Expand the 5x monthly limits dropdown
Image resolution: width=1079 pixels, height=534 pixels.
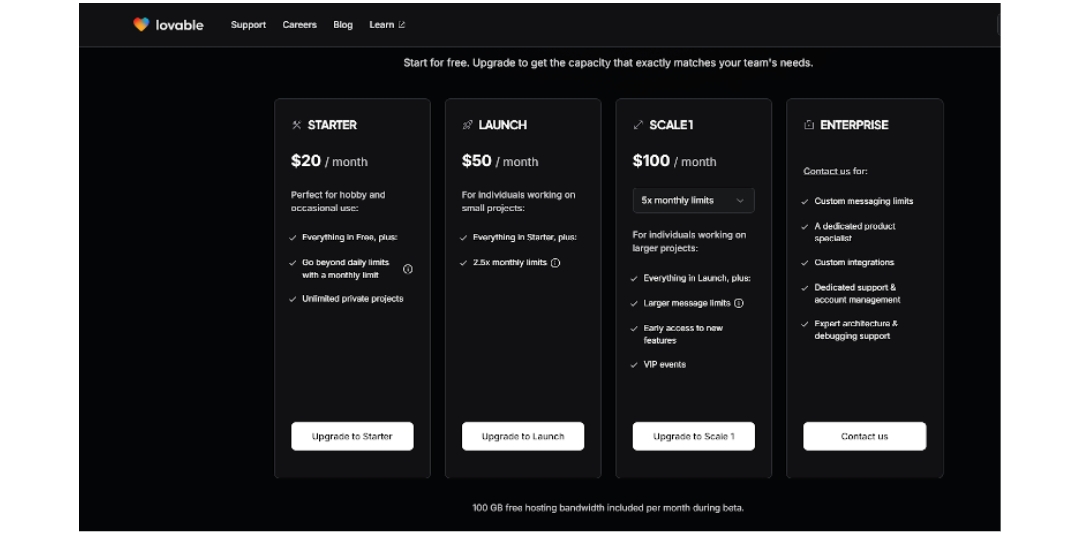coord(693,200)
